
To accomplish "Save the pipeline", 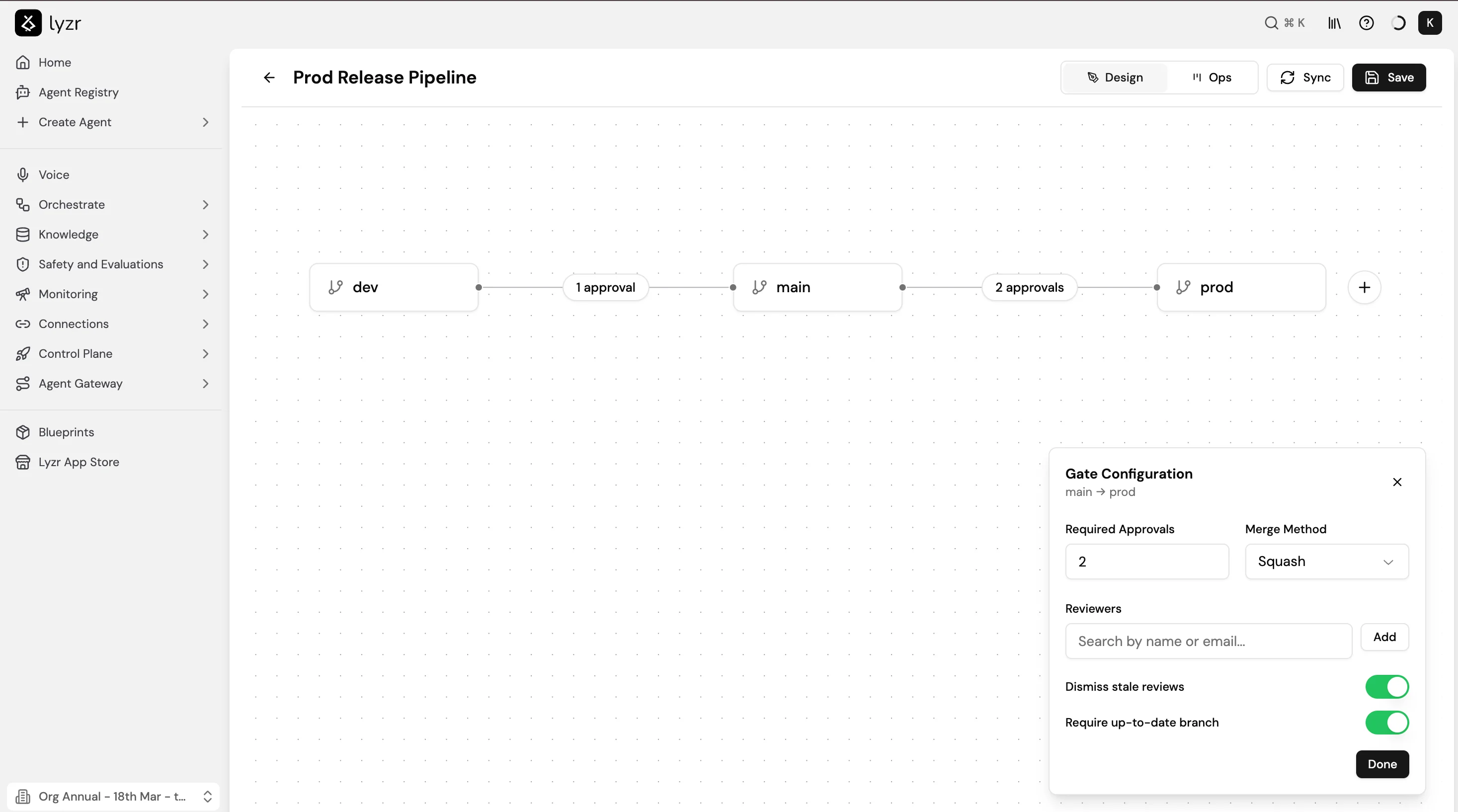I will 1389,78.
